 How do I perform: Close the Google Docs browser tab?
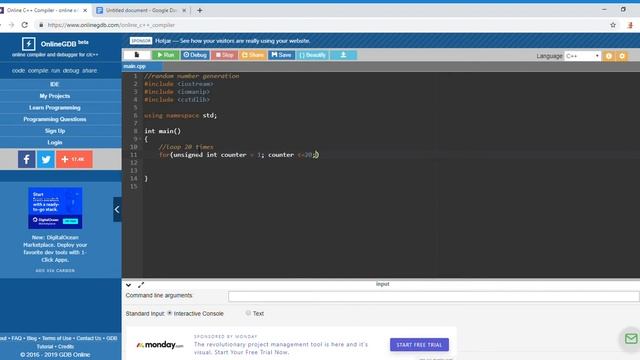(x=184, y=11)
